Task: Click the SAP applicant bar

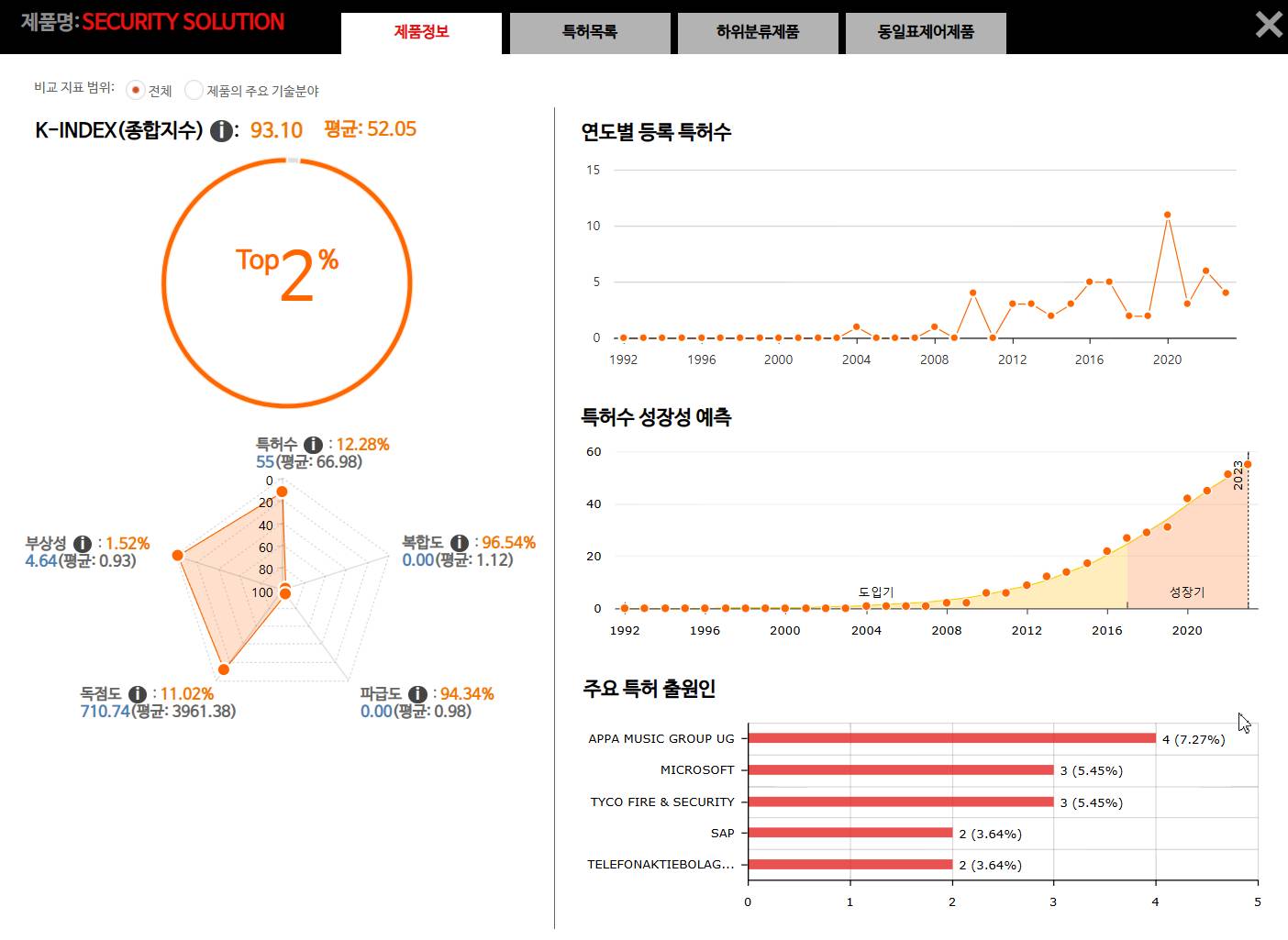Action: 850,833
